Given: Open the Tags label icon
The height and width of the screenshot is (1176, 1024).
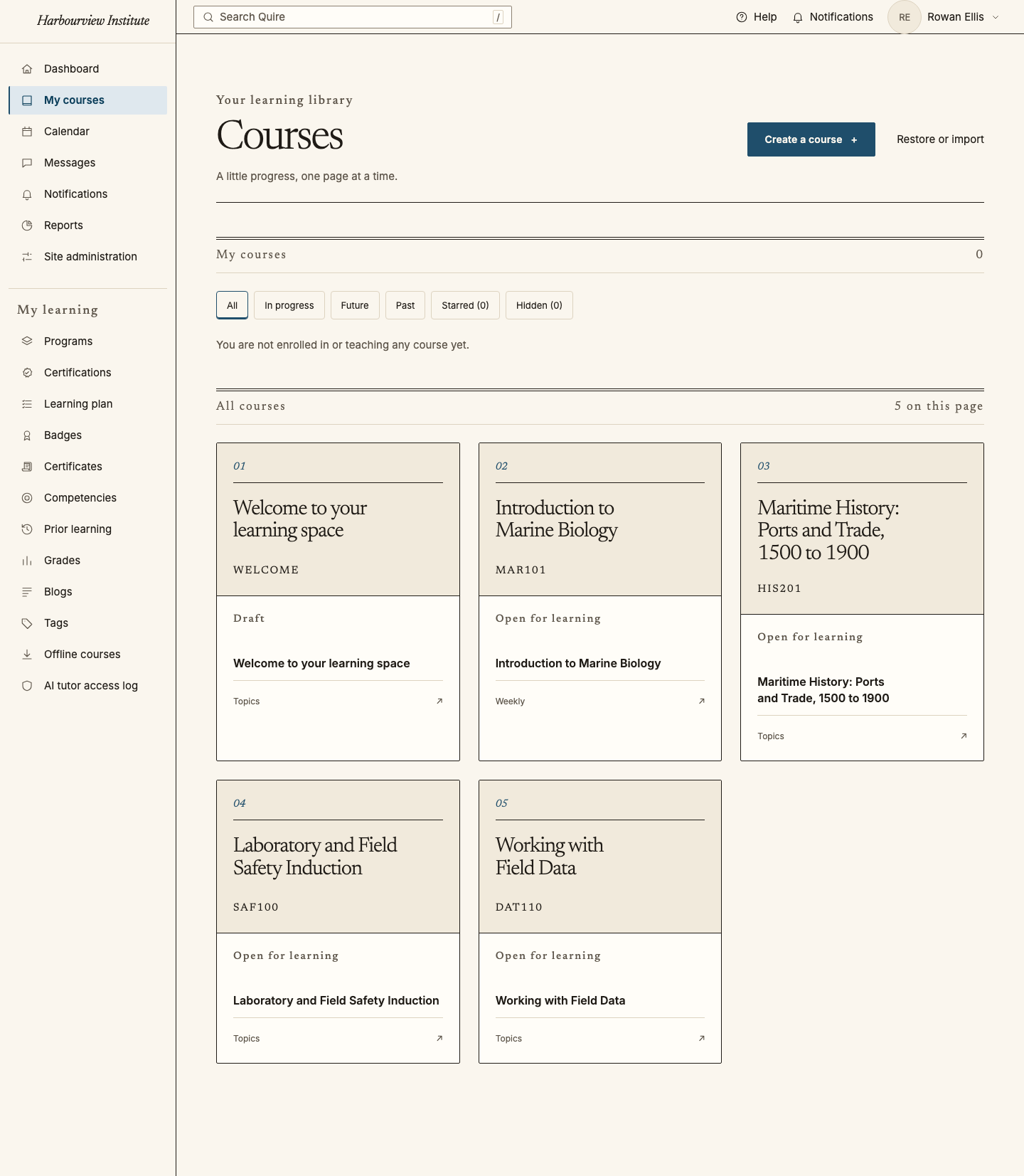Looking at the screenshot, I should (27, 623).
